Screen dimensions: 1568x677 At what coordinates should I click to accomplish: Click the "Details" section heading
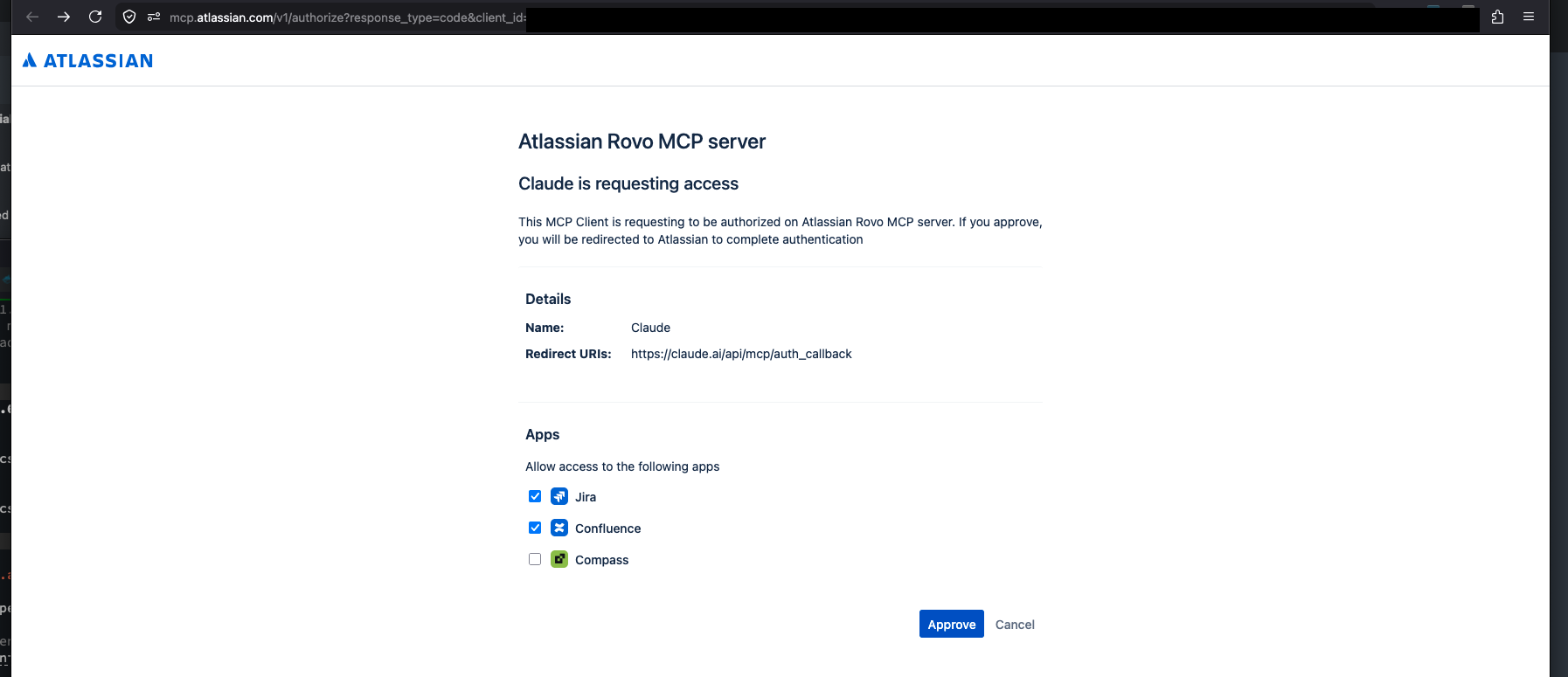tap(548, 299)
